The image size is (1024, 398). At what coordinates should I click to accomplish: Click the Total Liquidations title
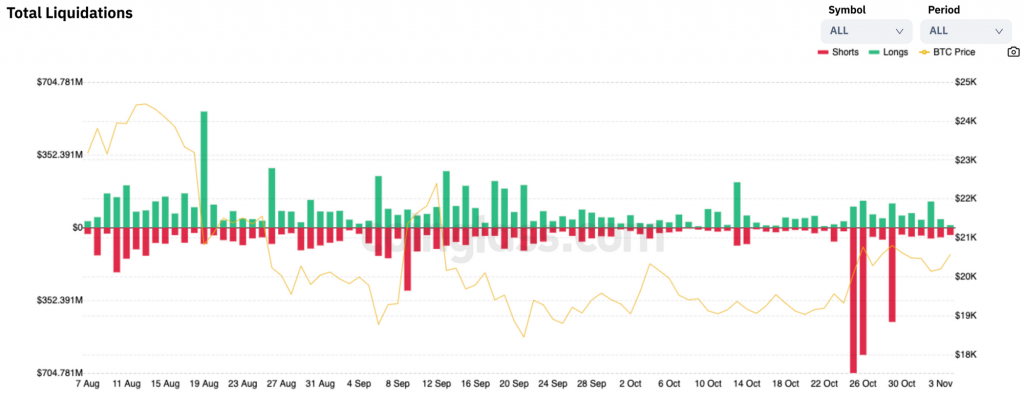click(x=70, y=13)
